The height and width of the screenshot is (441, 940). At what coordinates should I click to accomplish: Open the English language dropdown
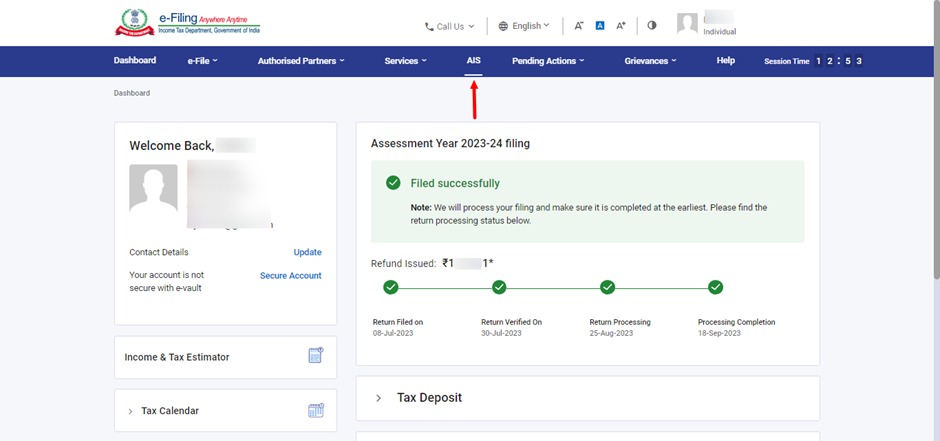[524, 26]
